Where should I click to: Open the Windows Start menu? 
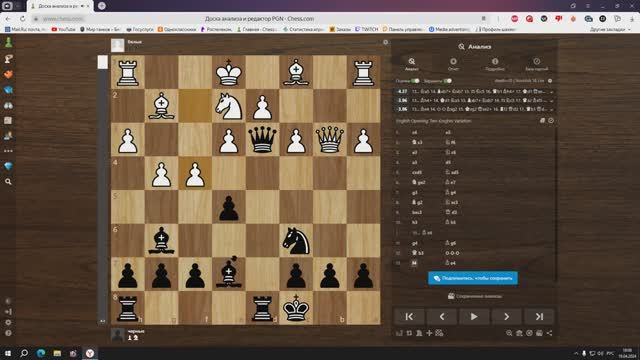coord(8,353)
